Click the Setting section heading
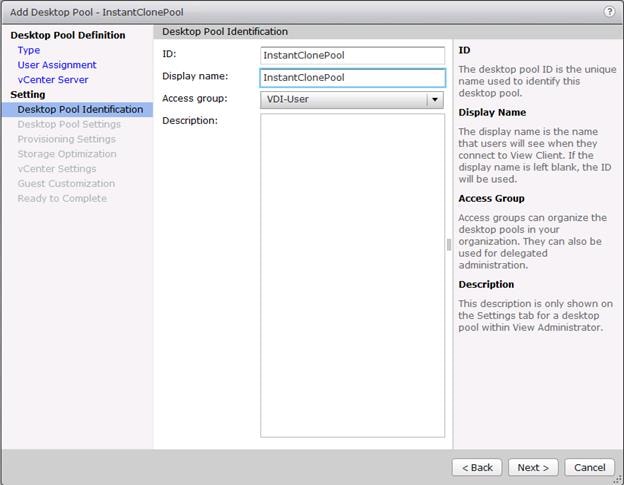Screen dimensions: 624x485 27,95
